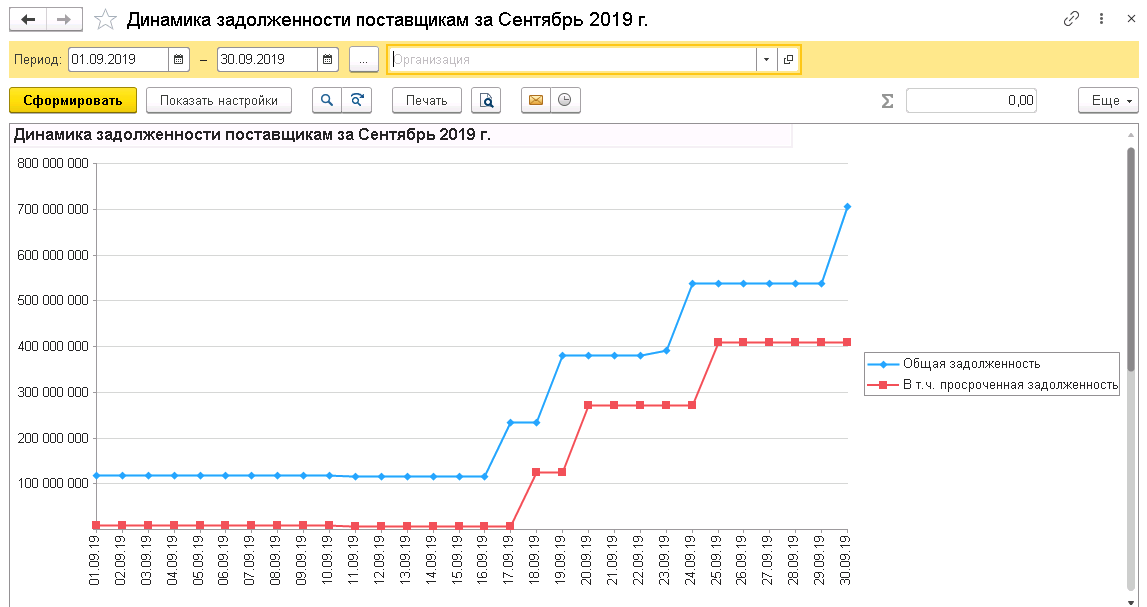Screen dimensions: 1147x607
Task: Click the magnifier search icon in toolbar
Action: point(327,100)
